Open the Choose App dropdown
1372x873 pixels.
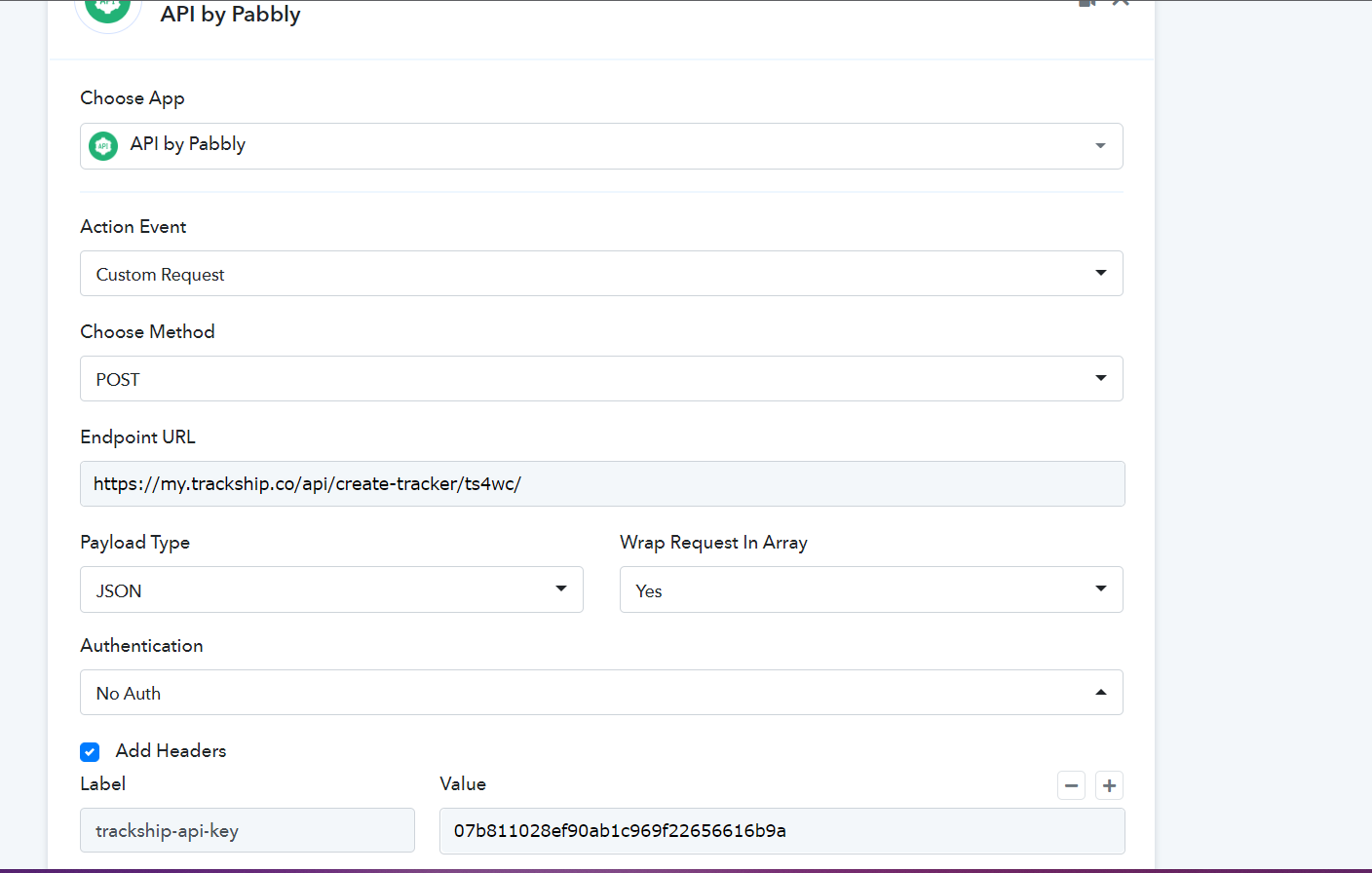601,146
